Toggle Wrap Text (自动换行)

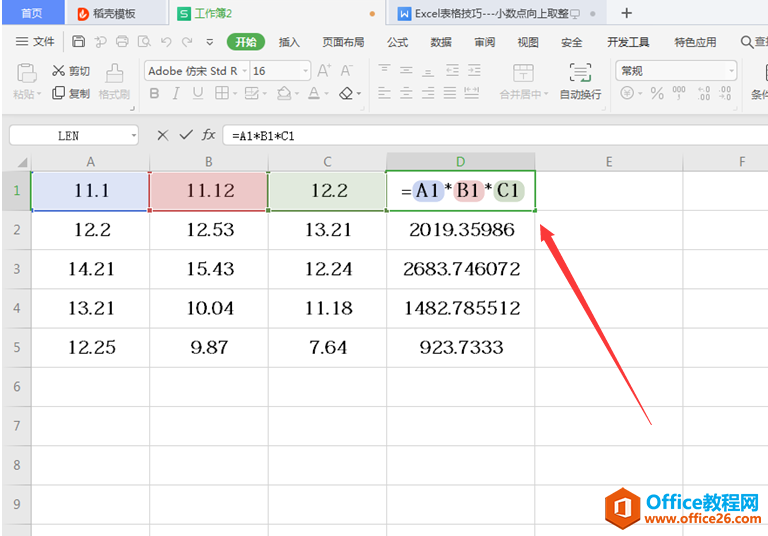pos(580,81)
